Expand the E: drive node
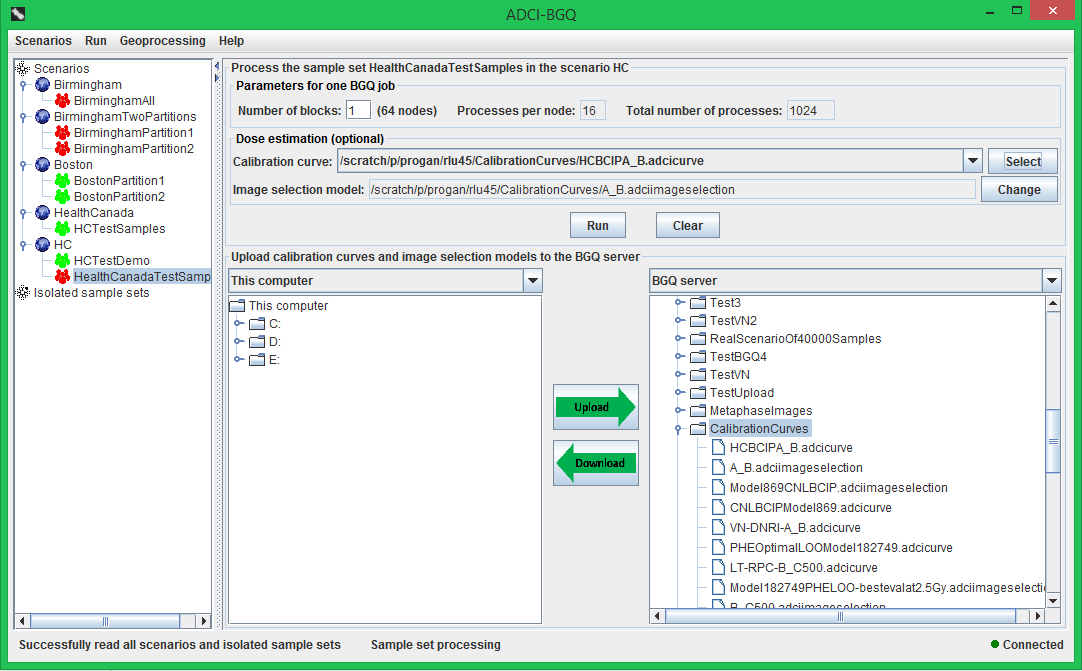Image resolution: width=1082 pixels, height=671 pixels. tap(238, 360)
